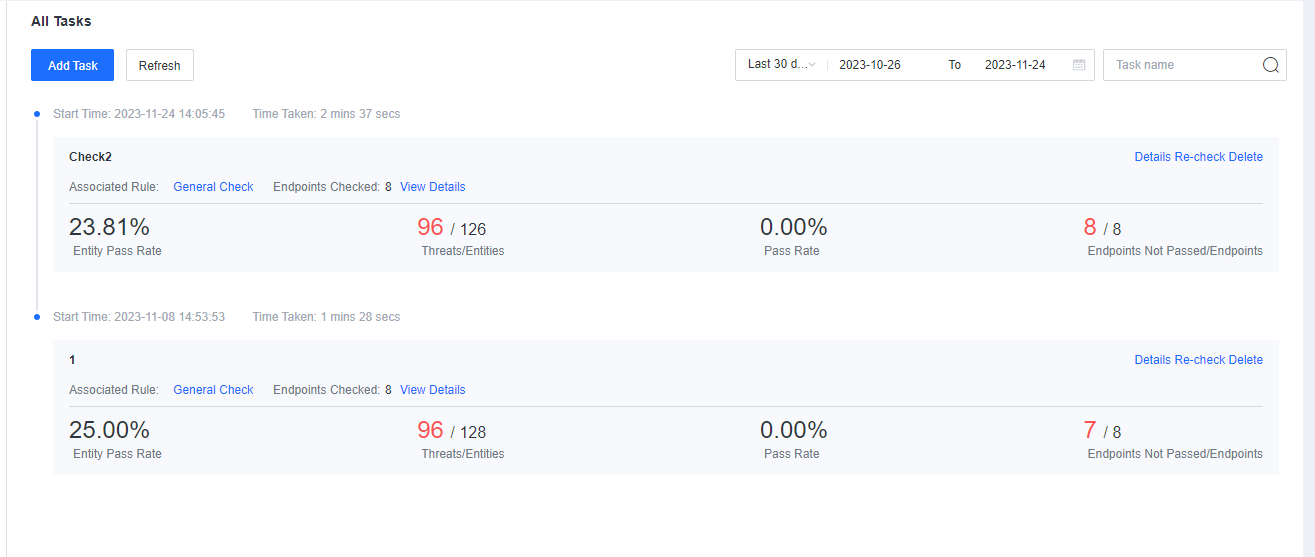Click the Refresh button
Screen dimensions: 1315x557
click(160, 65)
